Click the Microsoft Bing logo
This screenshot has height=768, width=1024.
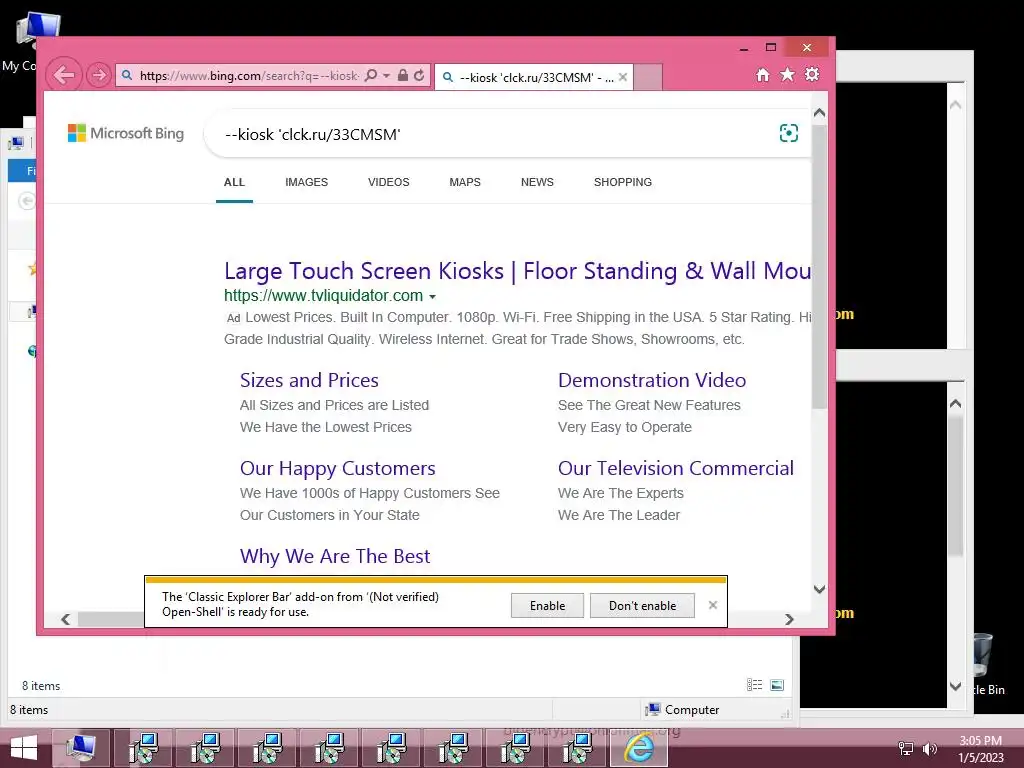pos(126,133)
